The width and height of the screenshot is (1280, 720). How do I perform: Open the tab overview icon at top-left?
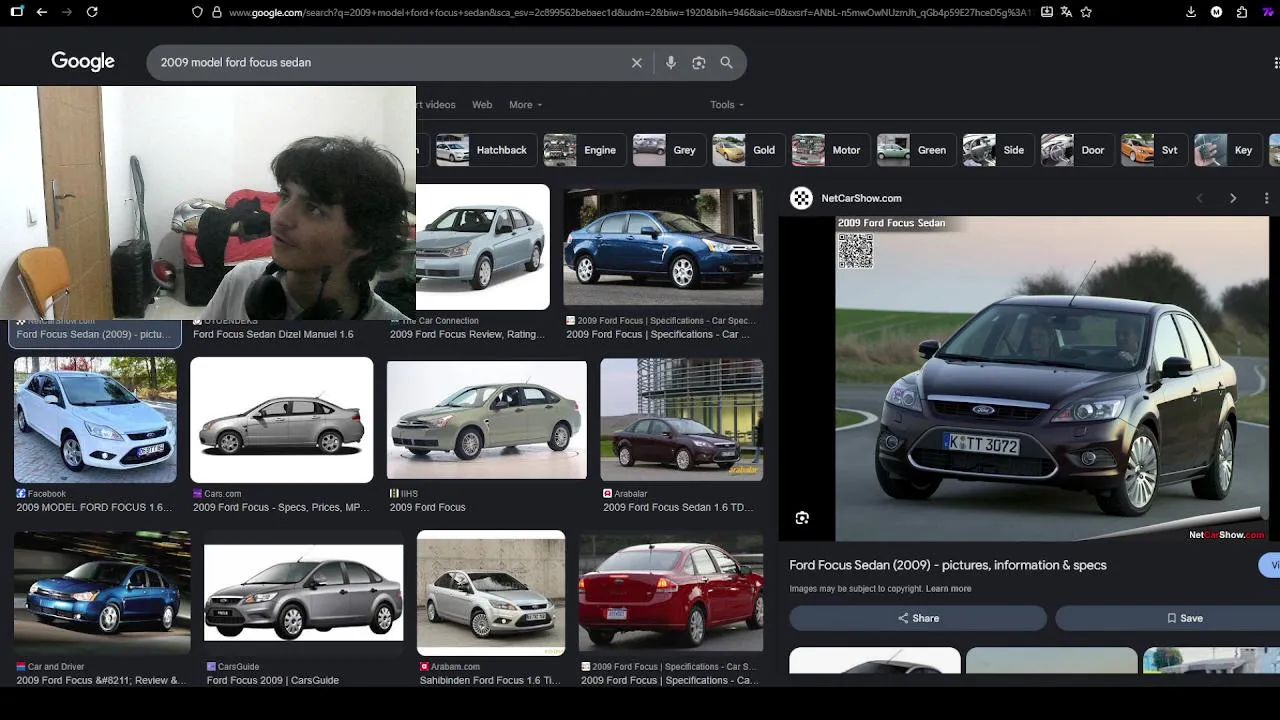(16, 12)
